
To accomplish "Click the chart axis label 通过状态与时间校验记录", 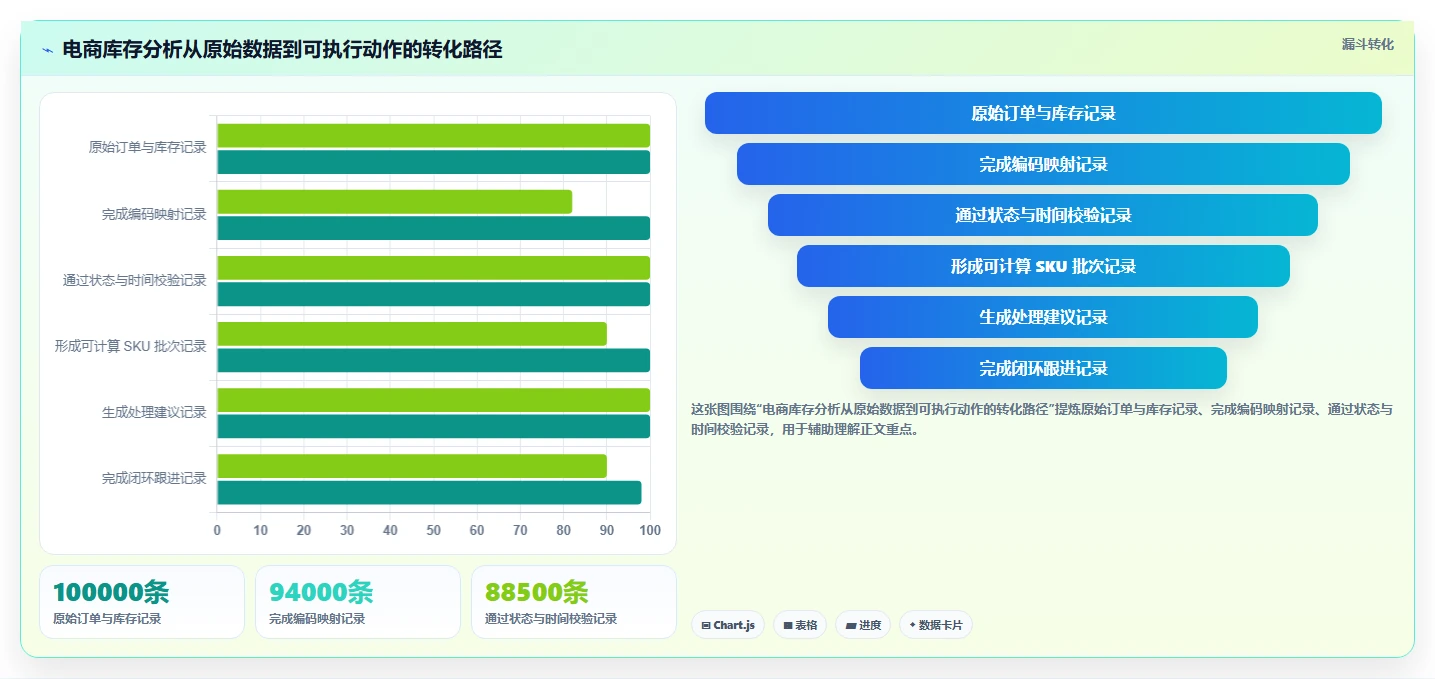I will 135,281.
